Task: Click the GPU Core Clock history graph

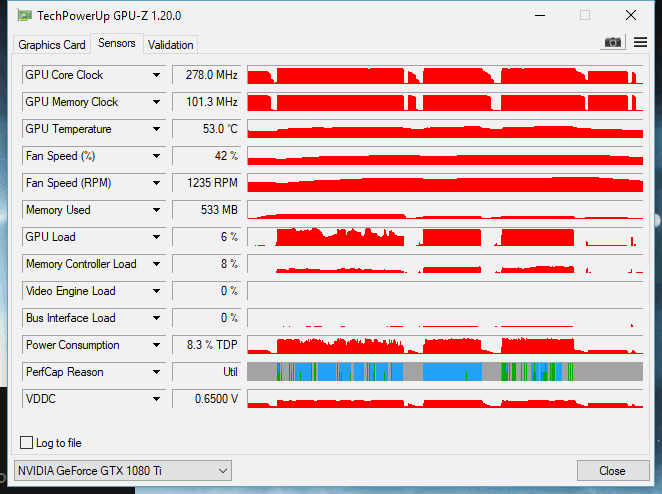Action: [445, 75]
